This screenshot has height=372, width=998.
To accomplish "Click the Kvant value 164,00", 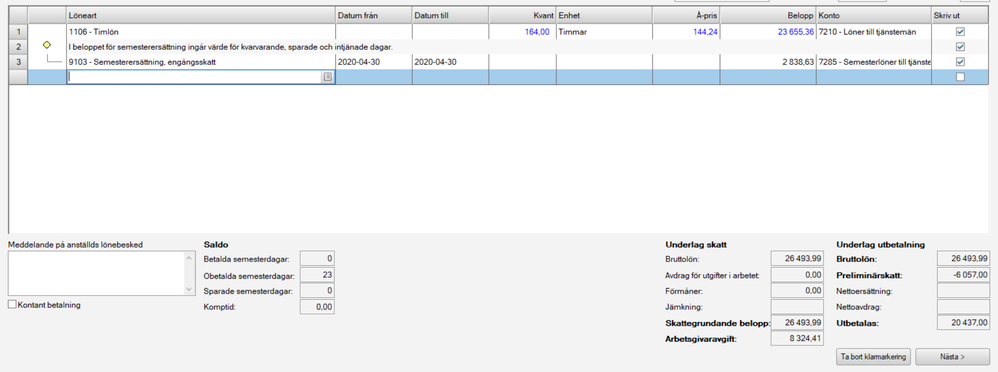I will coord(537,31).
